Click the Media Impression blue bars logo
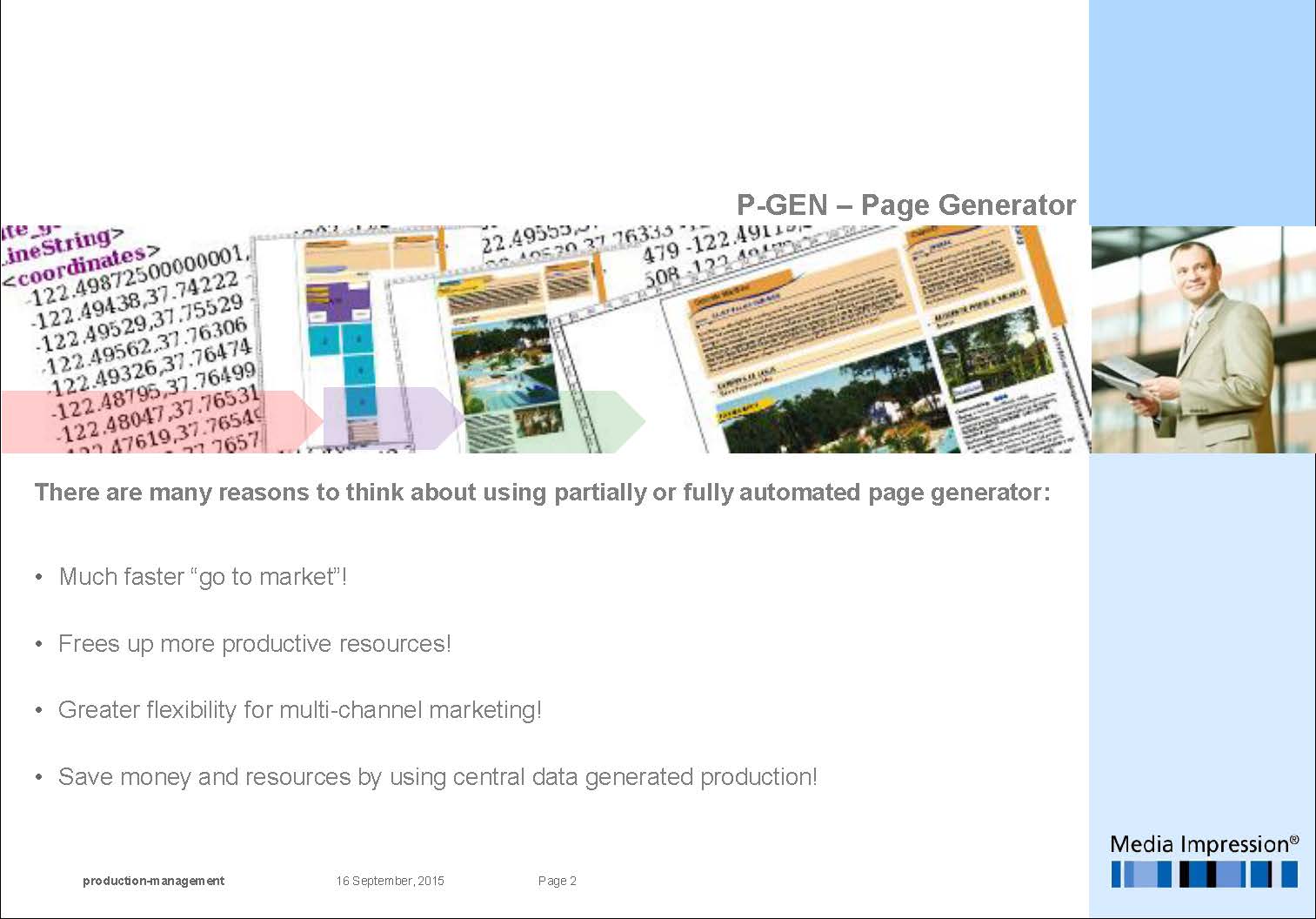Screen dimensions: 1316x919 tap(1204, 874)
